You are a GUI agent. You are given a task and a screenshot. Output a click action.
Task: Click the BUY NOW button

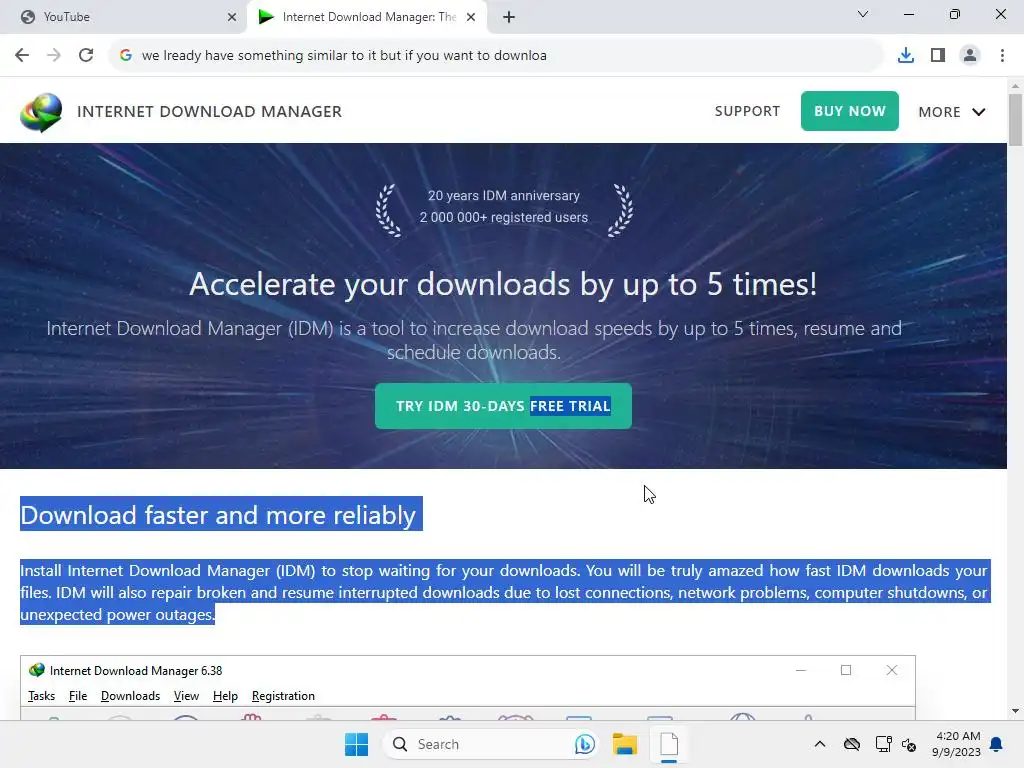point(850,111)
